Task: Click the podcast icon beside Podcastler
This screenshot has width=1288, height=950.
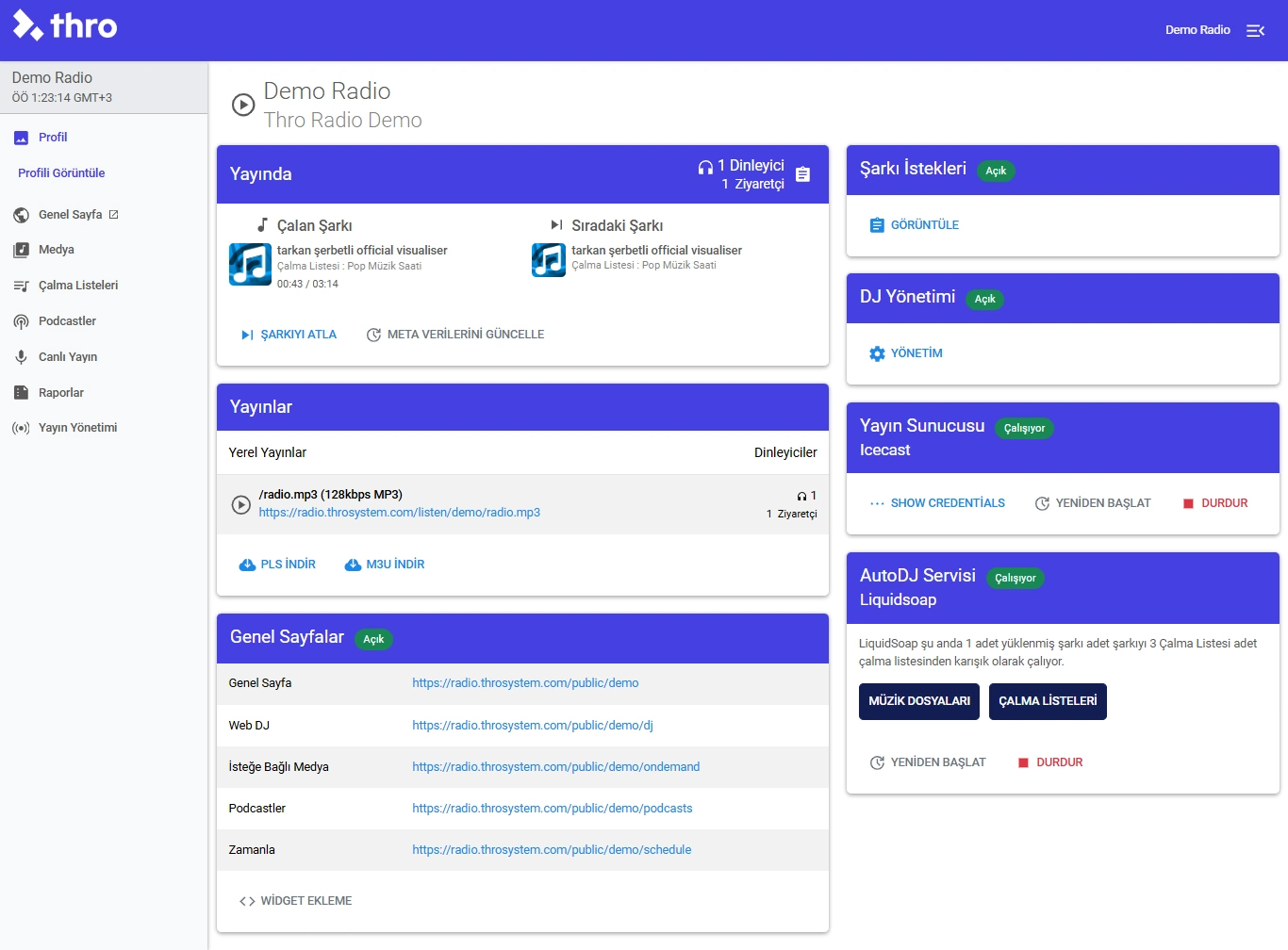Action: pos(21,321)
